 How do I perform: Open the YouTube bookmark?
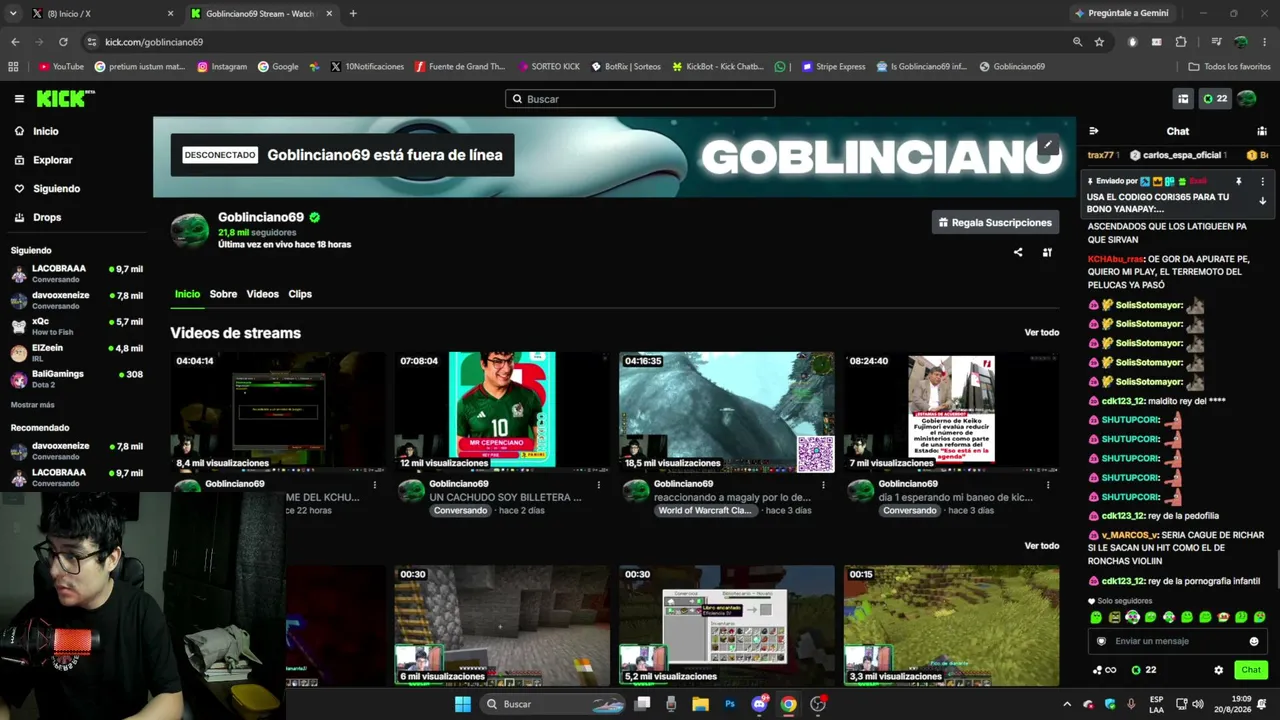(x=61, y=67)
